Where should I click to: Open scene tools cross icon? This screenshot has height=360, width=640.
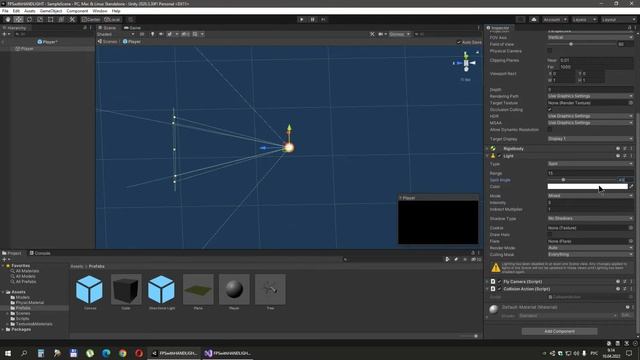click(x=372, y=34)
